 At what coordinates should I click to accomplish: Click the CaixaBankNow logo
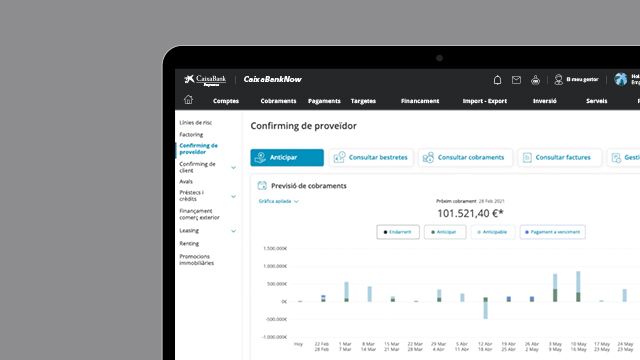[x=272, y=79]
